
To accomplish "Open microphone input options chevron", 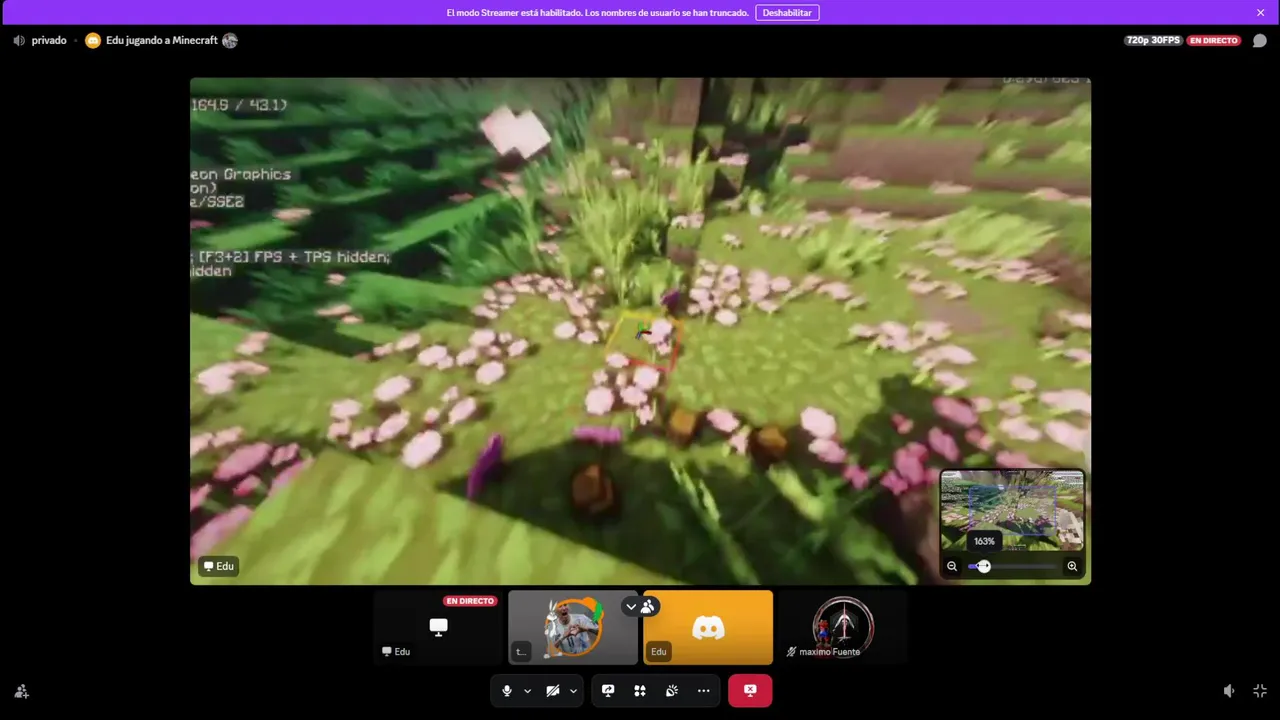I will click(x=528, y=691).
